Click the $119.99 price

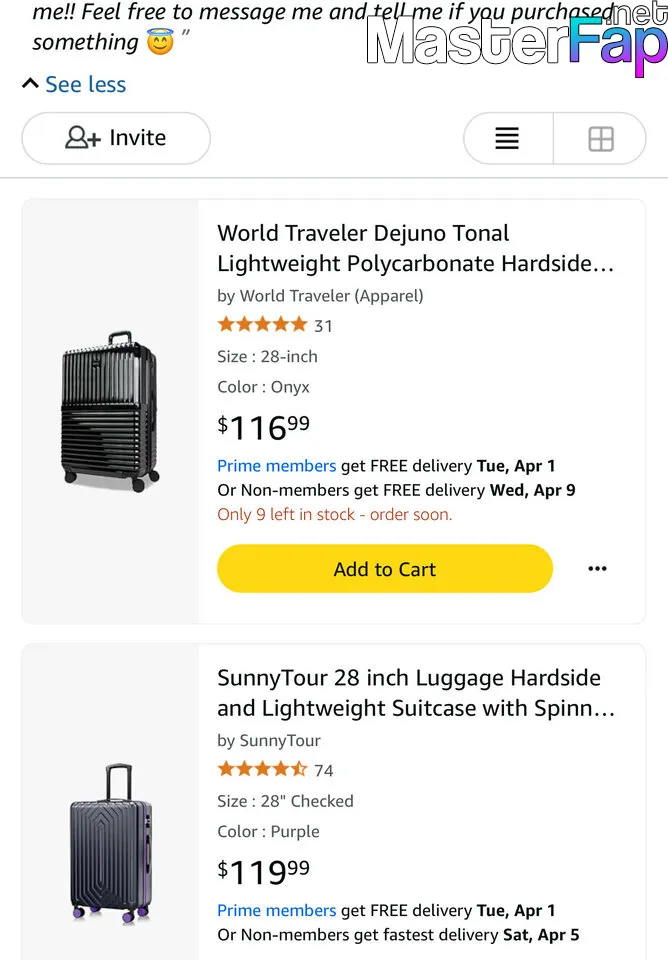click(x=264, y=871)
